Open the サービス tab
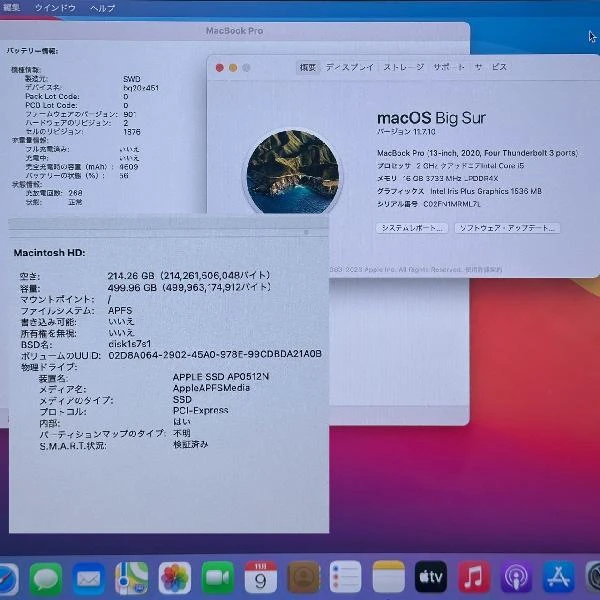Viewport: 600px width, 600px height. (x=491, y=67)
